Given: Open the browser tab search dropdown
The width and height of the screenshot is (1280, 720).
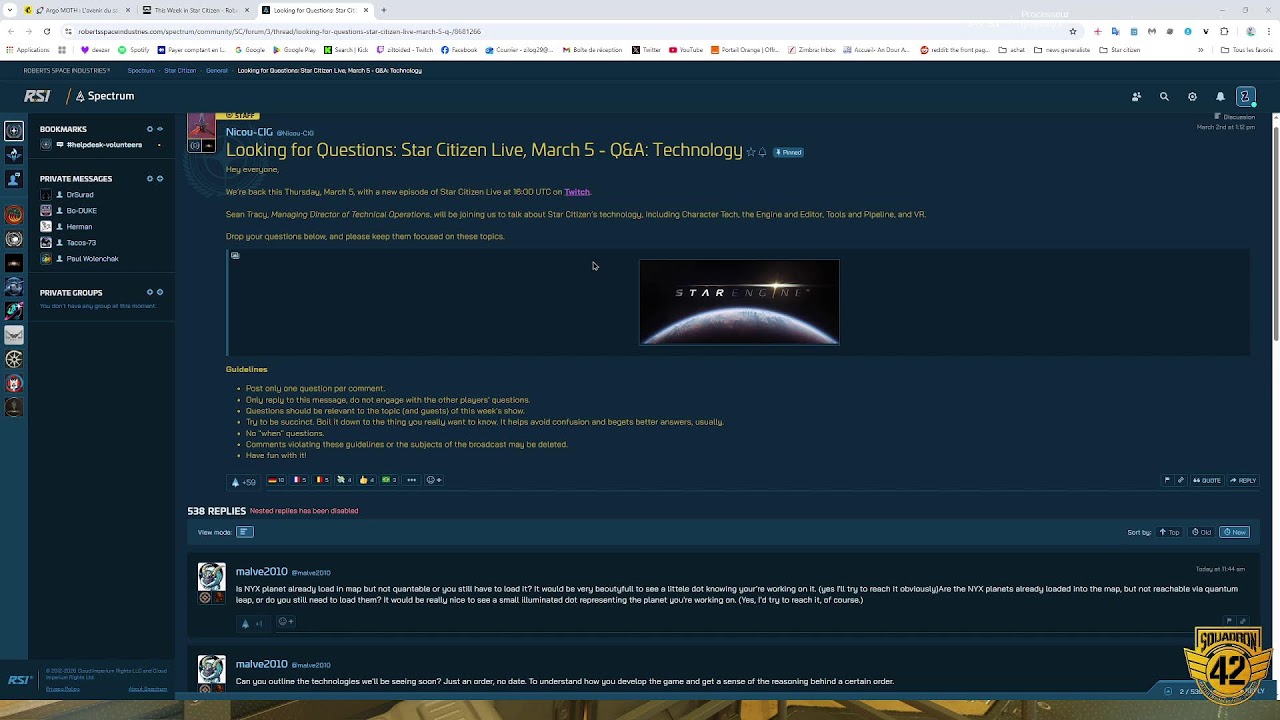Looking at the screenshot, I should pyautogui.click(x=12, y=10).
